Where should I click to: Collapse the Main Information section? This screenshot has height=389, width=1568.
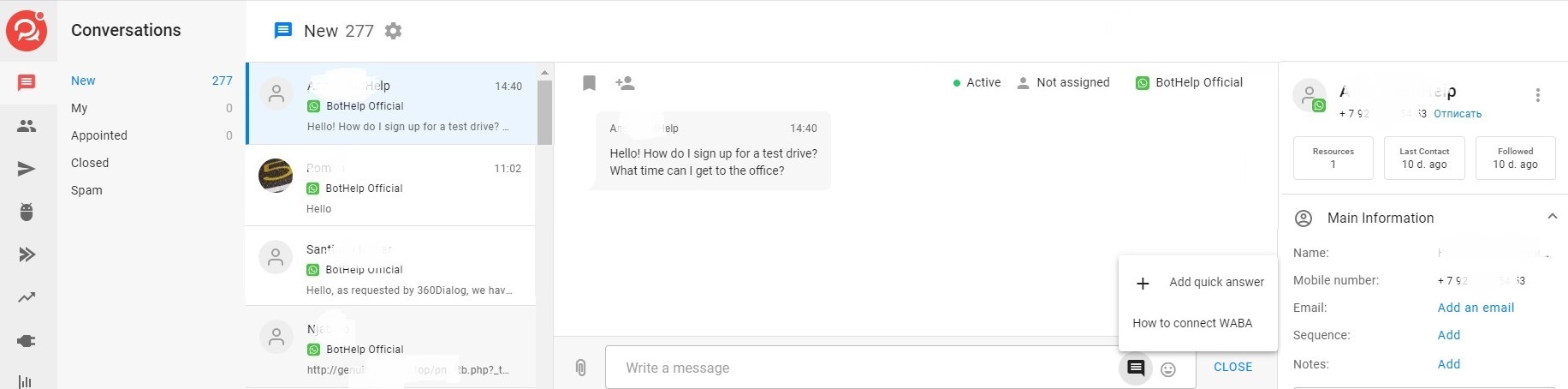[x=1552, y=218]
